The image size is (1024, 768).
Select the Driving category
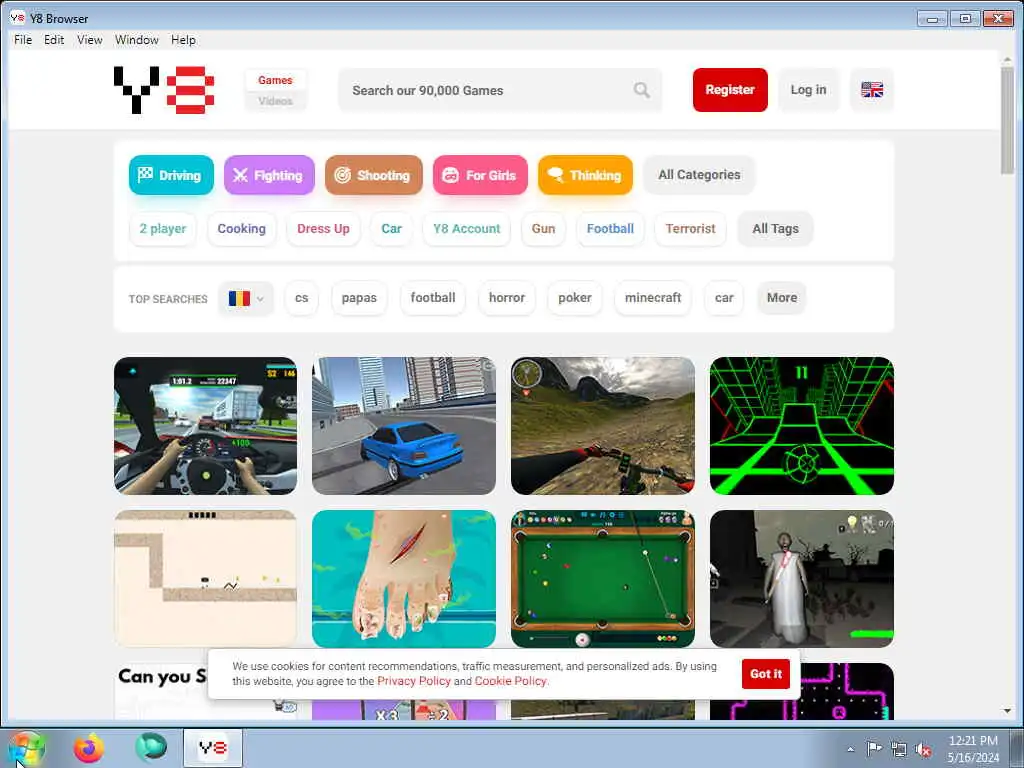[171, 175]
